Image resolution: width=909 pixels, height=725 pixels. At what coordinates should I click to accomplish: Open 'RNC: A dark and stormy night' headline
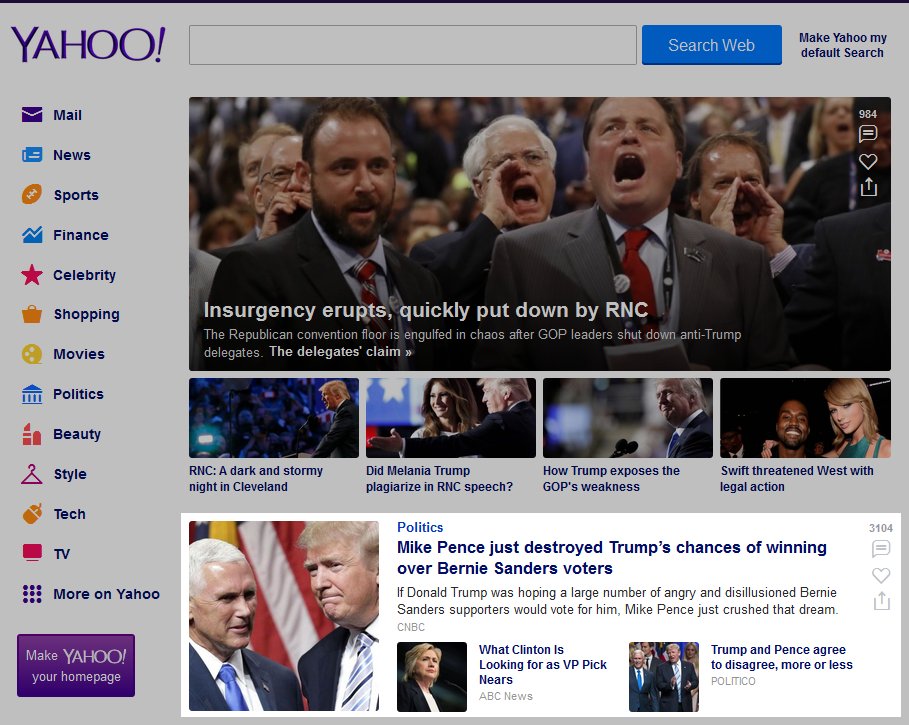click(x=256, y=478)
